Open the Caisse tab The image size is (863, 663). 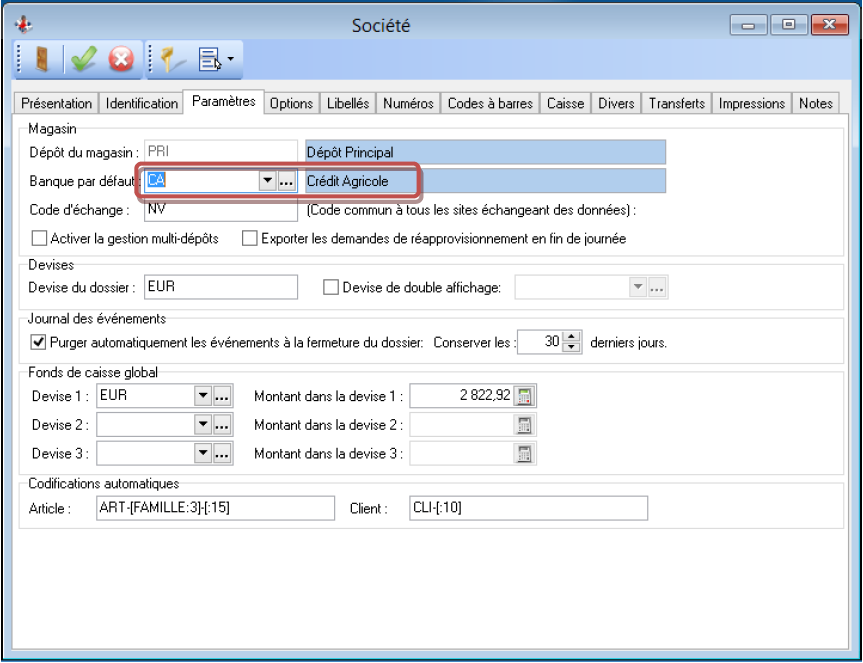[565, 103]
